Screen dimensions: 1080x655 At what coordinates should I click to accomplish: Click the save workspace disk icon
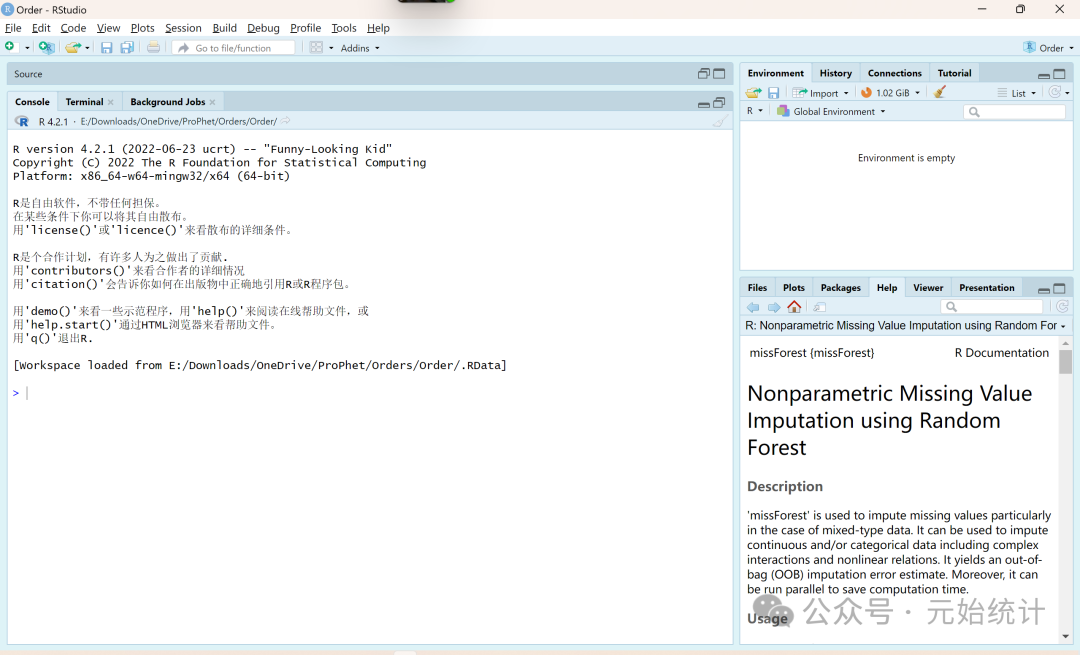coord(773,92)
